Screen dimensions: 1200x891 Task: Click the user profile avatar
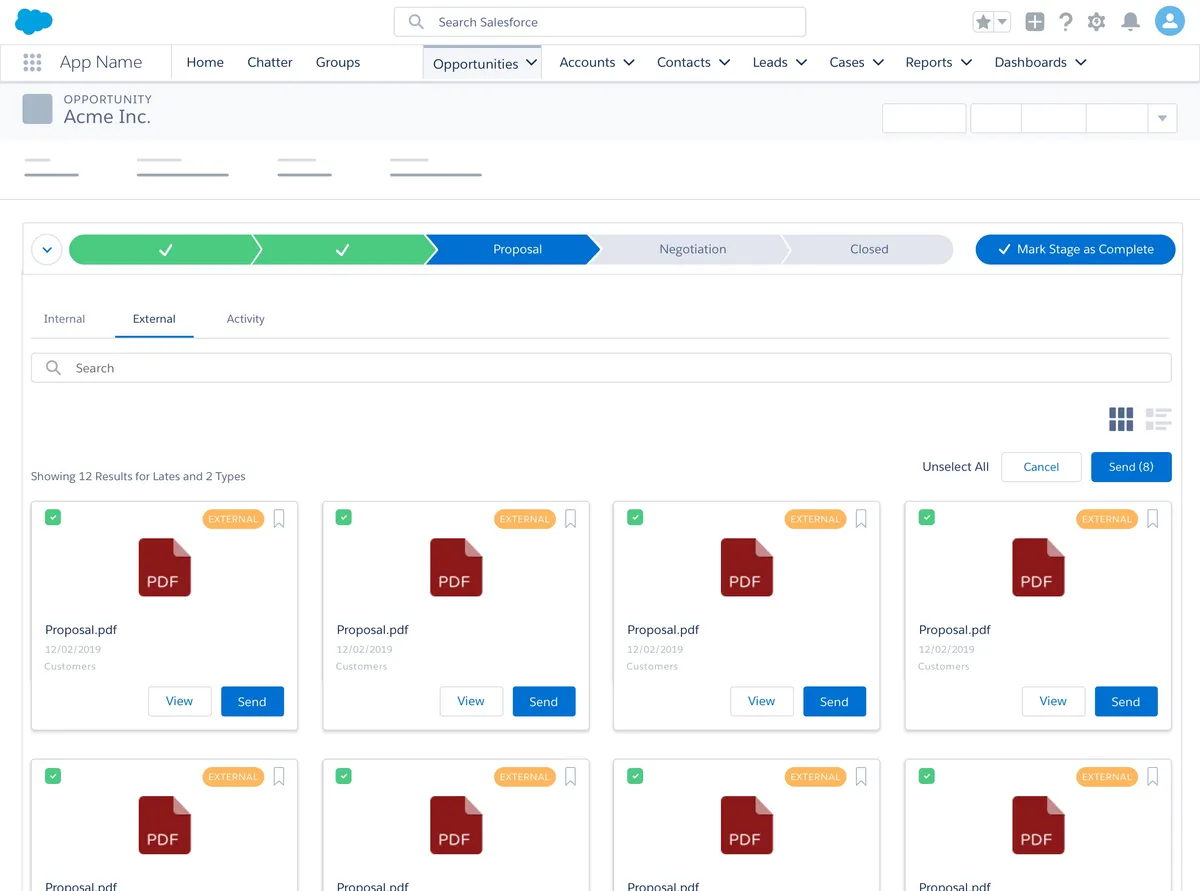click(x=1170, y=21)
